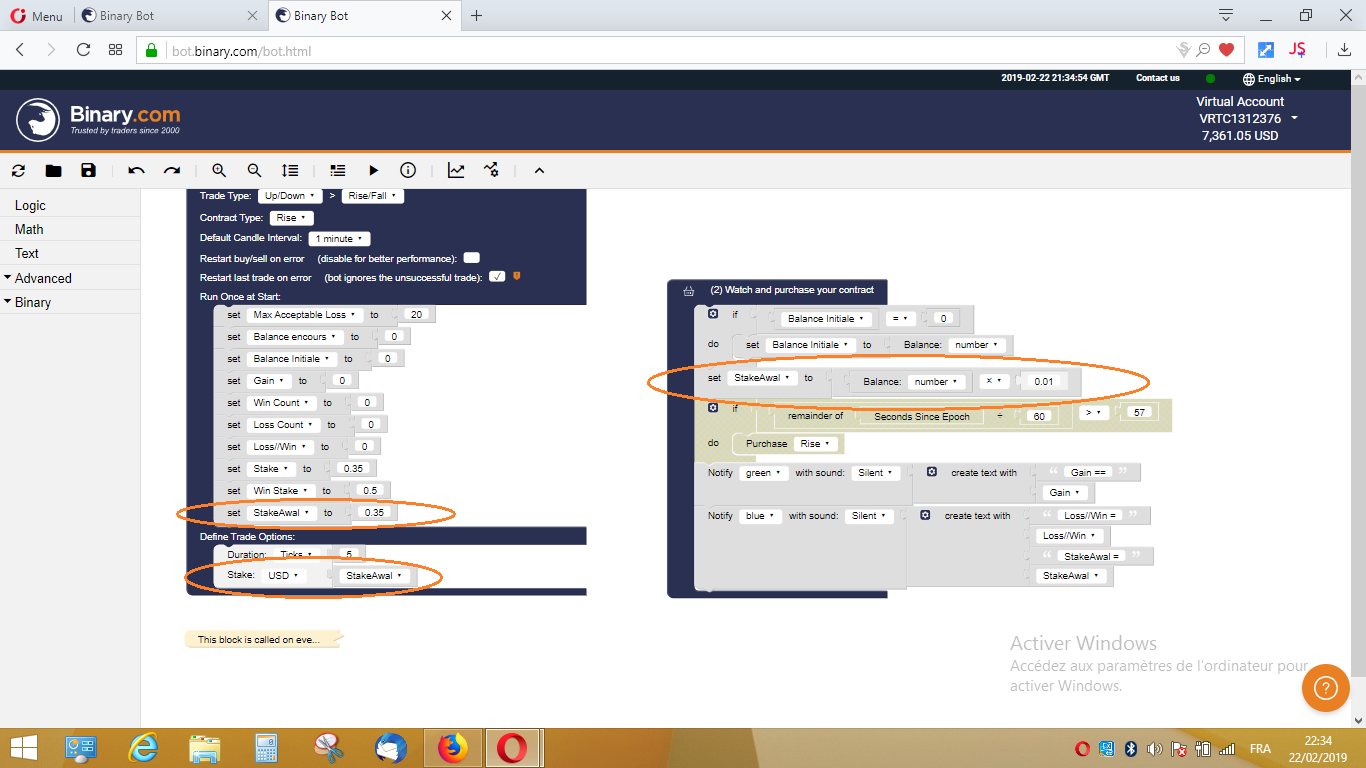
Task: Expand the Advanced category in the sidebar
Action: (43, 277)
